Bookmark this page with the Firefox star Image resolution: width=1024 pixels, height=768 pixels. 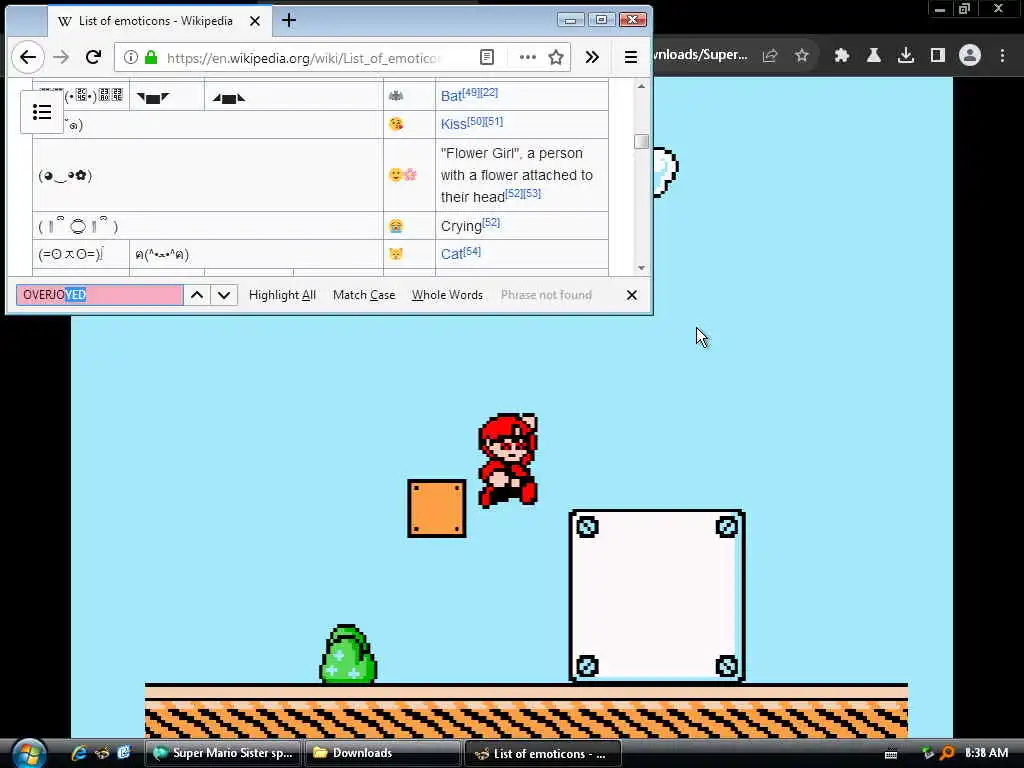click(x=556, y=57)
